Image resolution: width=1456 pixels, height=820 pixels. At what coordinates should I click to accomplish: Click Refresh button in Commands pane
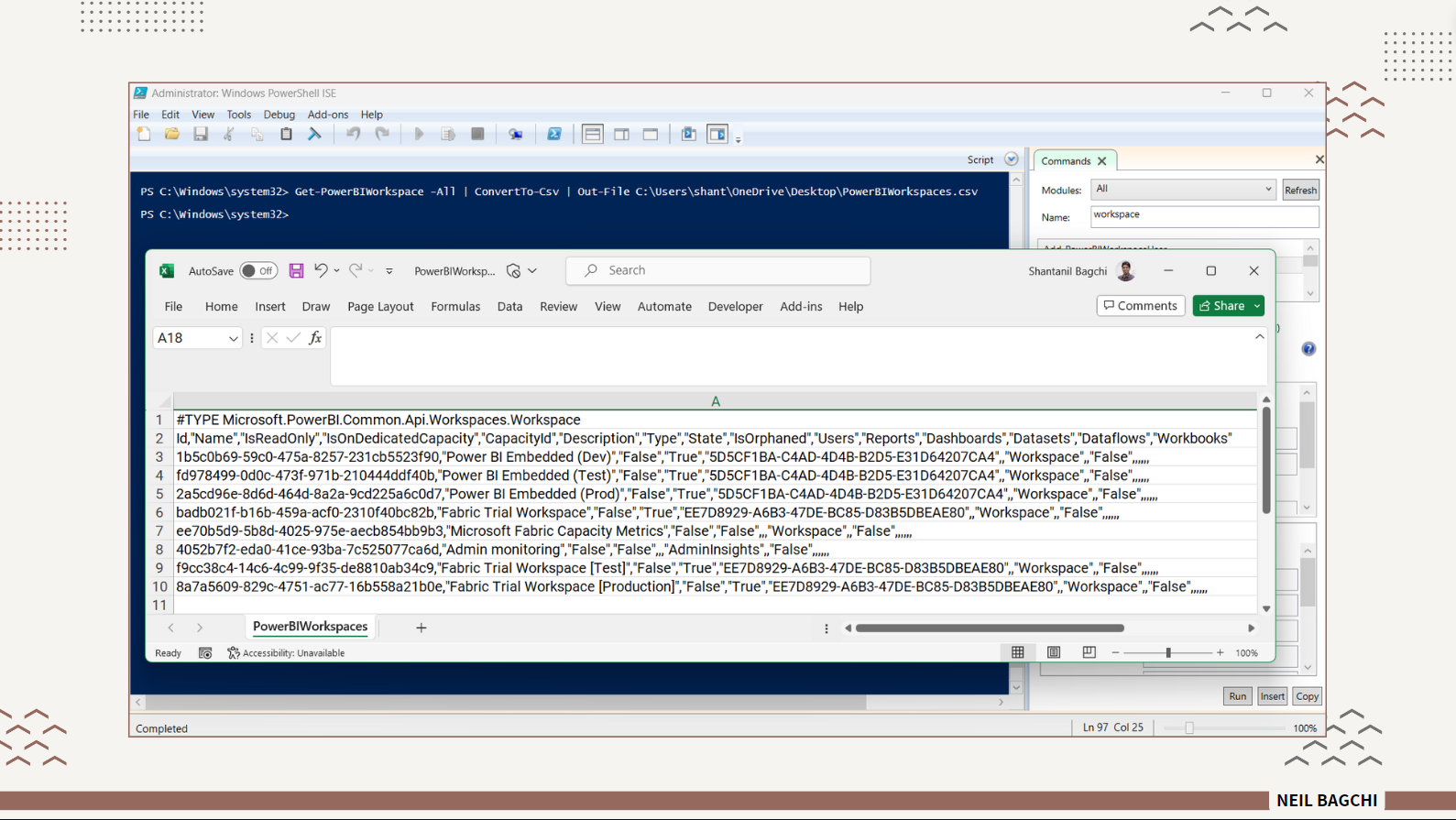pos(1300,191)
